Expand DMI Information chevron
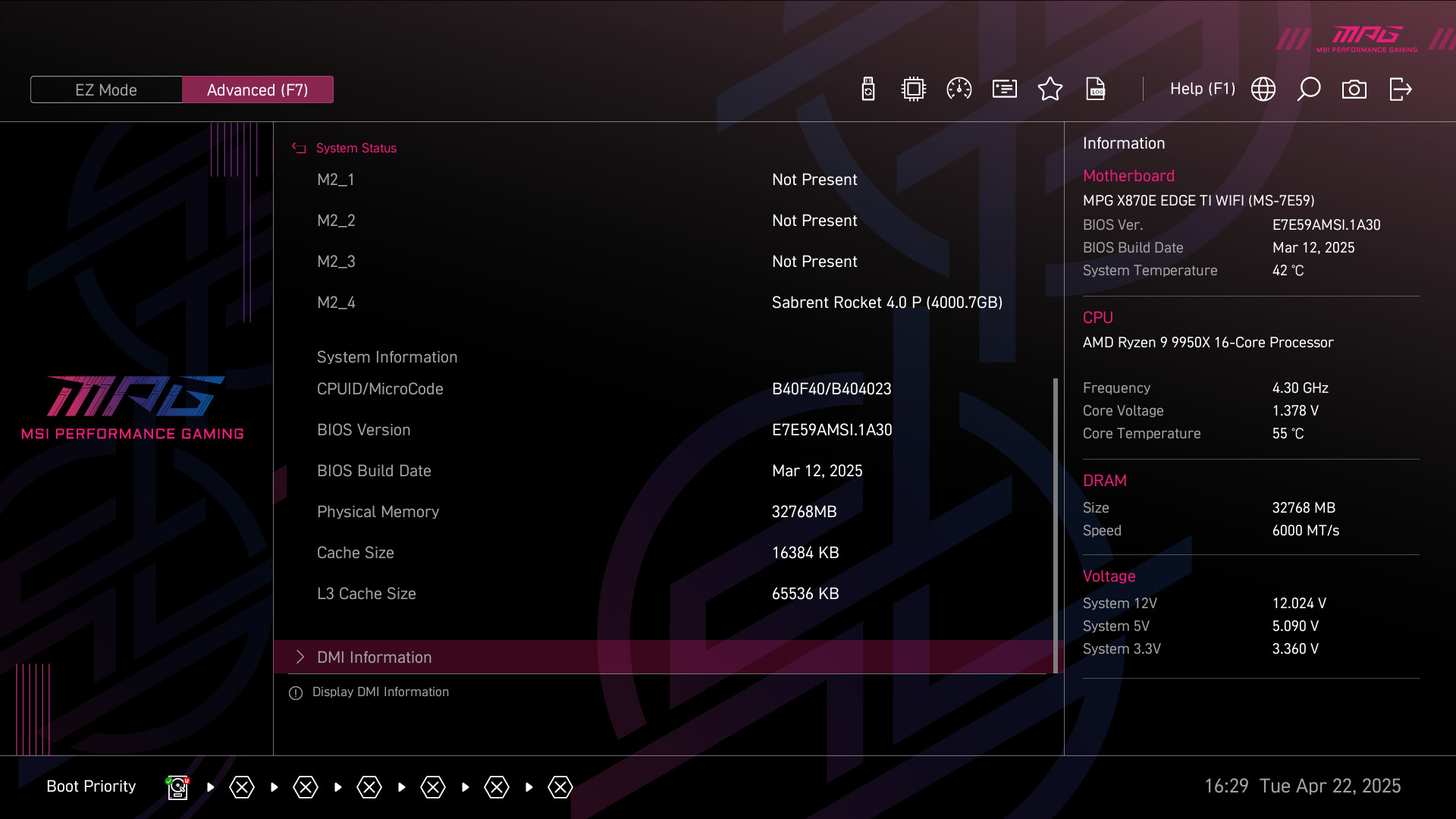This screenshot has height=819, width=1456. tap(300, 657)
